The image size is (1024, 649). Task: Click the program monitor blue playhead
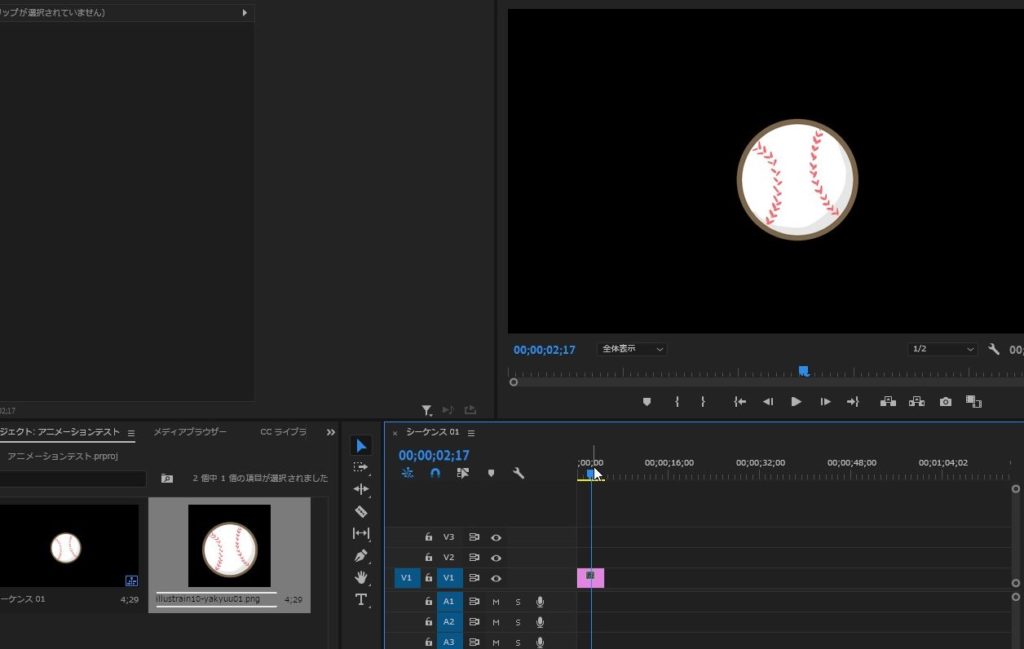pos(803,371)
